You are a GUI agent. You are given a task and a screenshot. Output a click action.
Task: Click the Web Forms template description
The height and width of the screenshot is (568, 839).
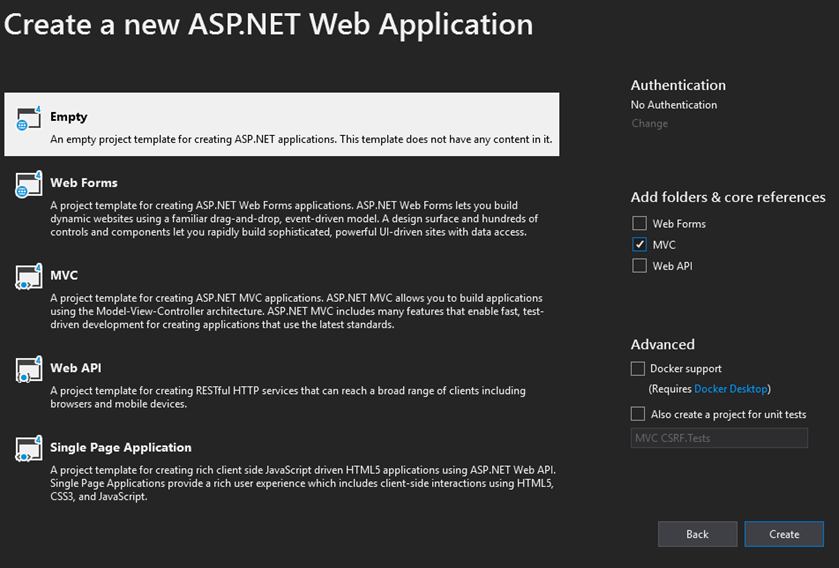294,219
